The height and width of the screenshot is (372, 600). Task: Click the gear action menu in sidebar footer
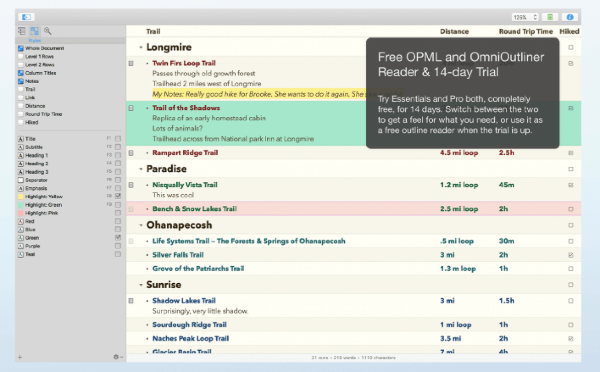point(118,357)
